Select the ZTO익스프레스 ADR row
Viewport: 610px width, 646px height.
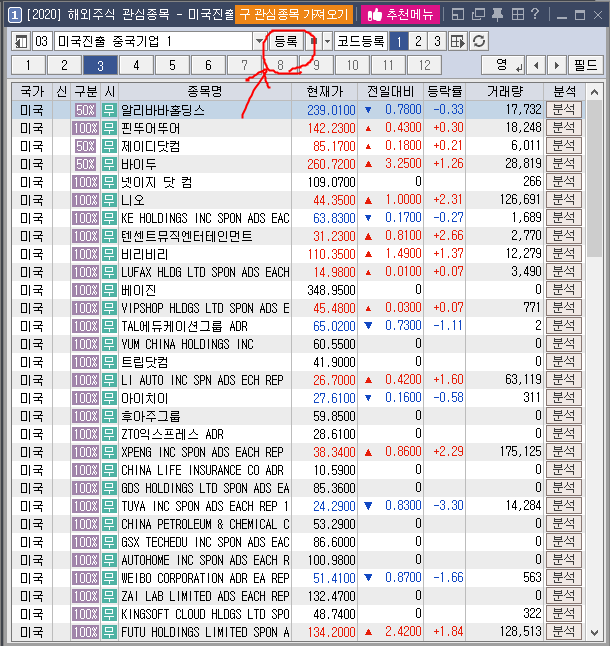pos(298,434)
